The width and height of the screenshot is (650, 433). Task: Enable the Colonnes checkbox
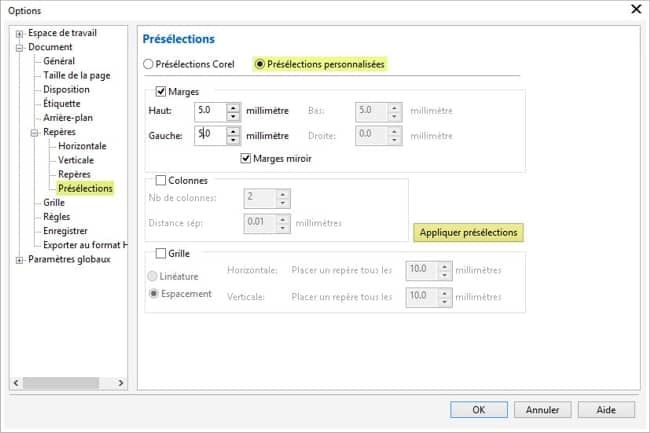coord(161,180)
